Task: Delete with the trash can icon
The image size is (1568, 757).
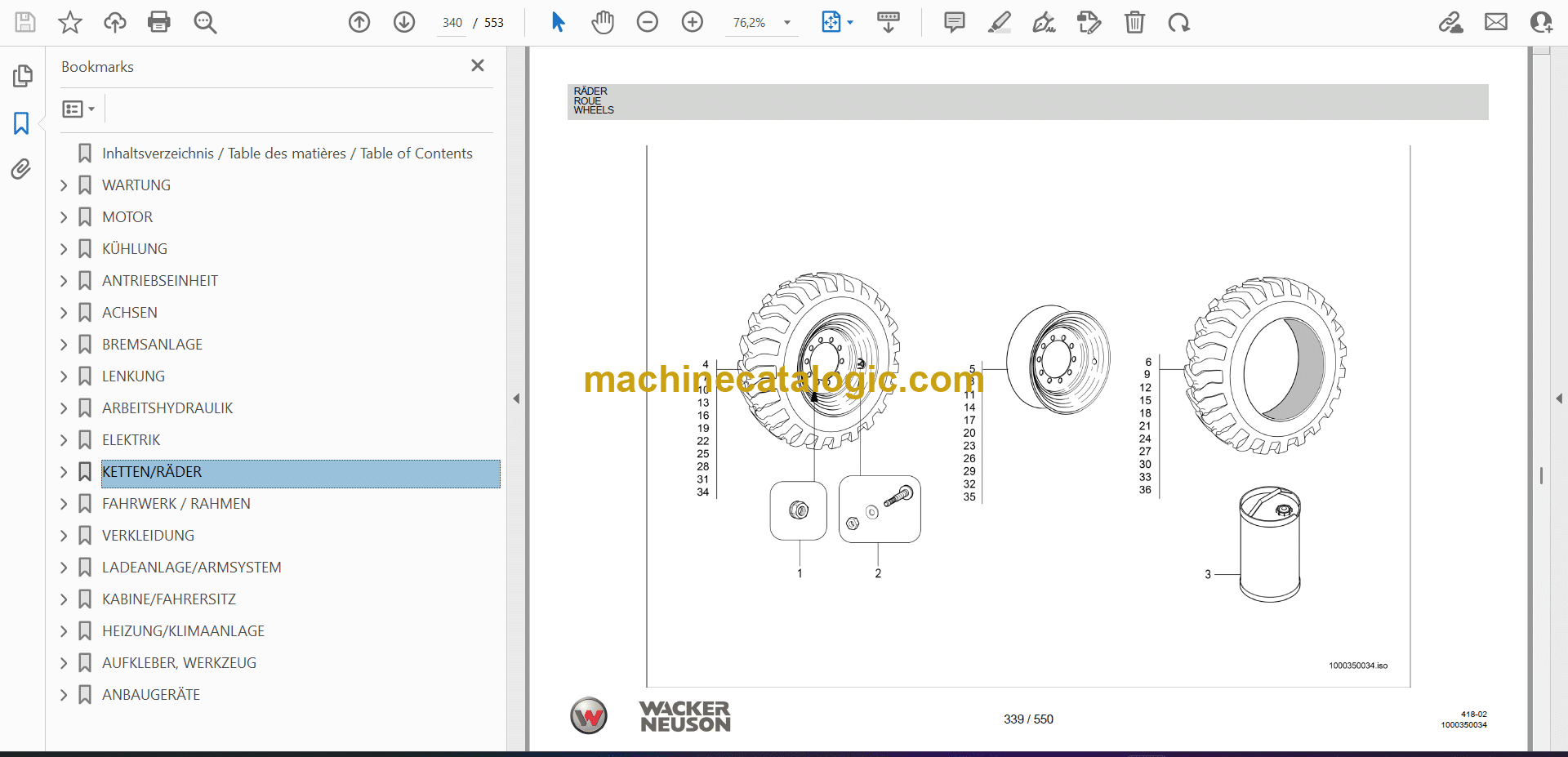Action: pos(1134,22)
